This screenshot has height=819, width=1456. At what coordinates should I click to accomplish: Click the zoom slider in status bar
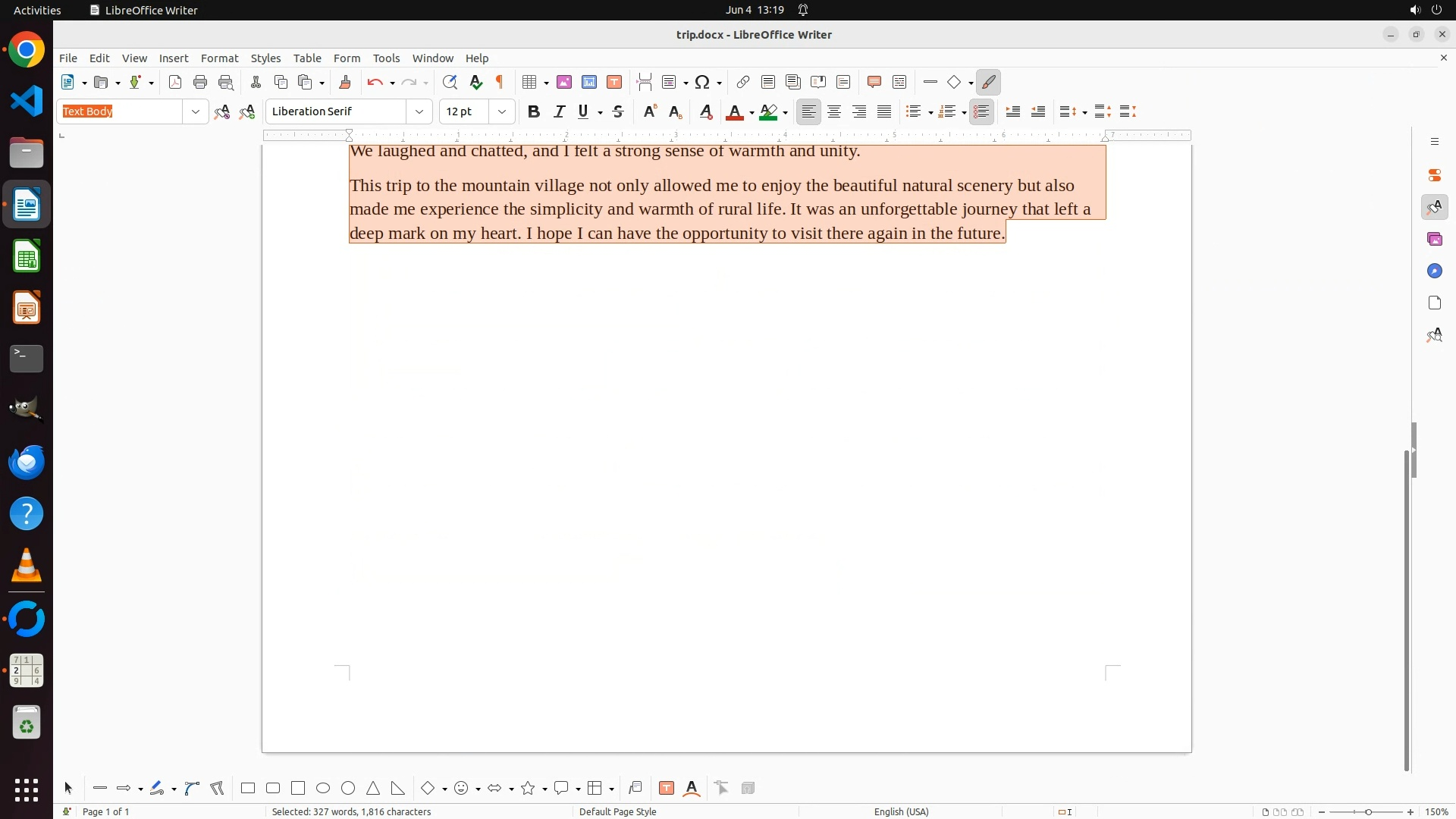[1368, 811]
